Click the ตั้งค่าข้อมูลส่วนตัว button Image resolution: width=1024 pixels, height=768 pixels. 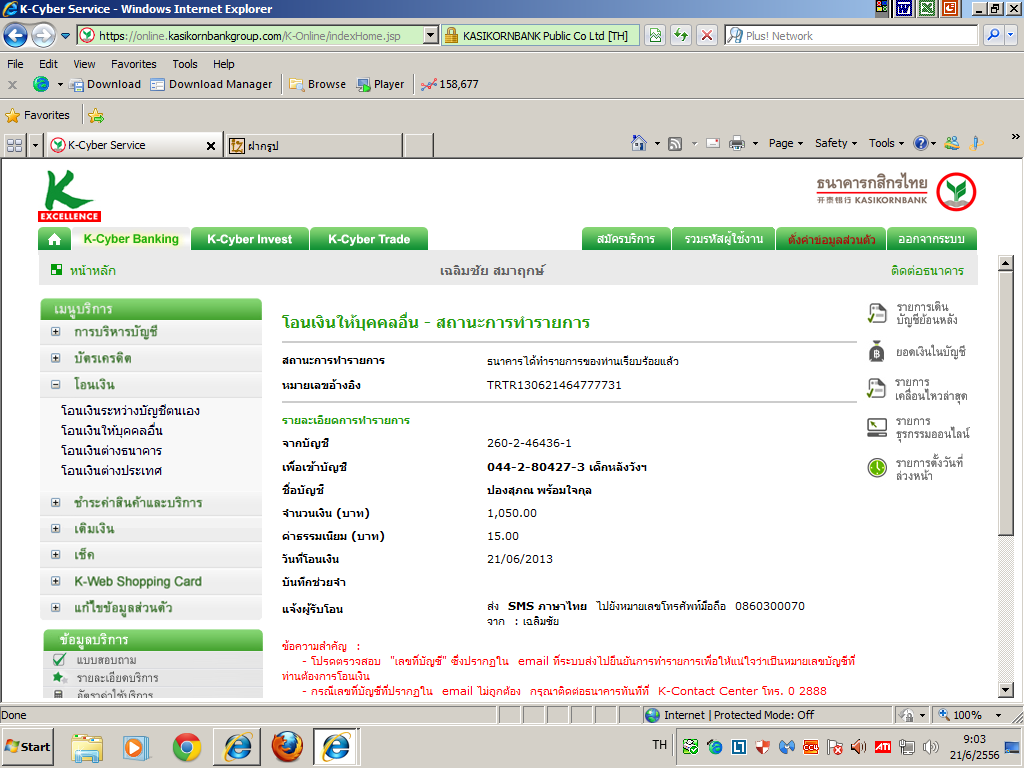click(x=831, y=239)
